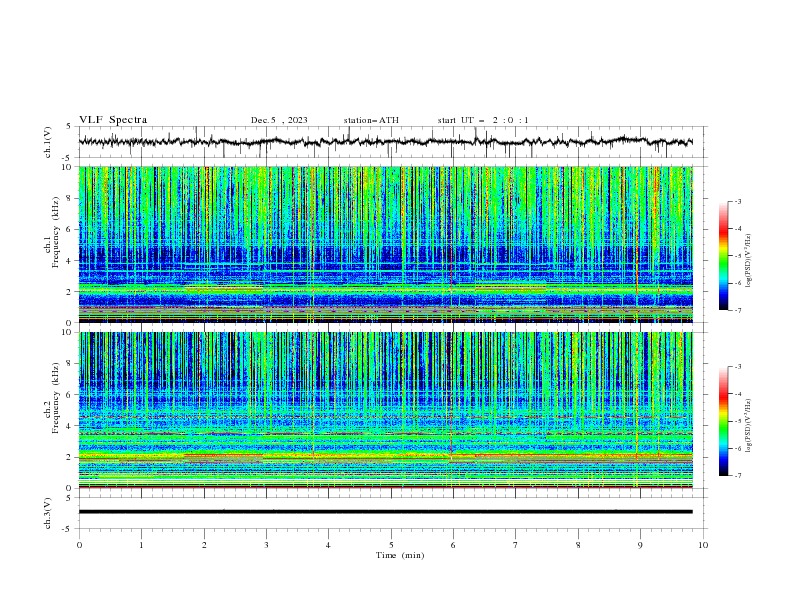This screenshot has height=612, width=792.
Task: Click the ch.1 spectrogram PSD color bar
Action: pyautogui.click(x=723, y=256)
